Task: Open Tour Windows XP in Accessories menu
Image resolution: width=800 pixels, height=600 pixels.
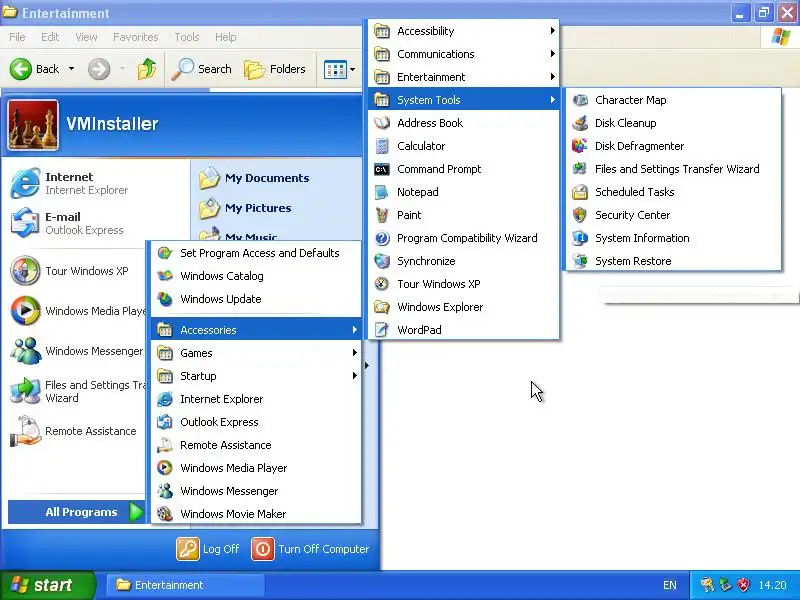Action: point(463,284)
